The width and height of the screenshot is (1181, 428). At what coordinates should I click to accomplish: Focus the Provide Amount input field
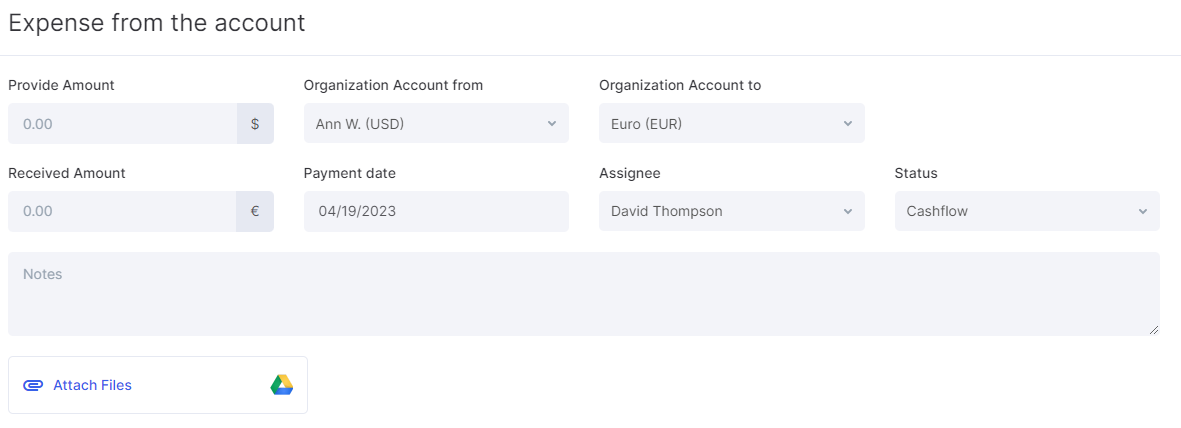[122, 124]
